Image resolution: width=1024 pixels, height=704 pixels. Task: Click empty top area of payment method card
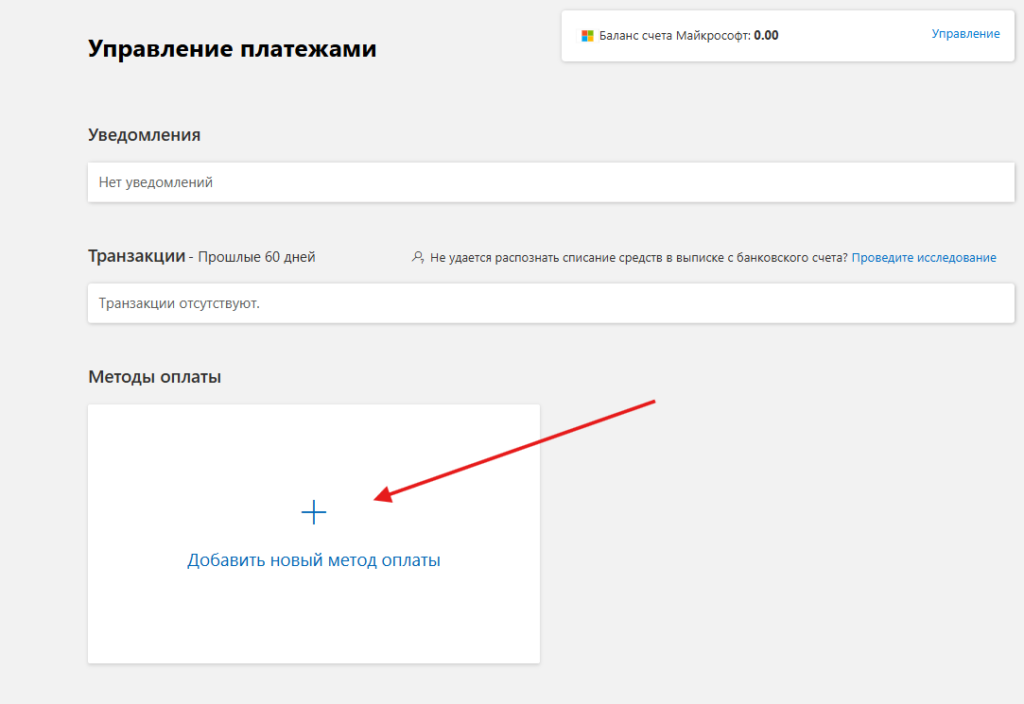click(314, 440)
